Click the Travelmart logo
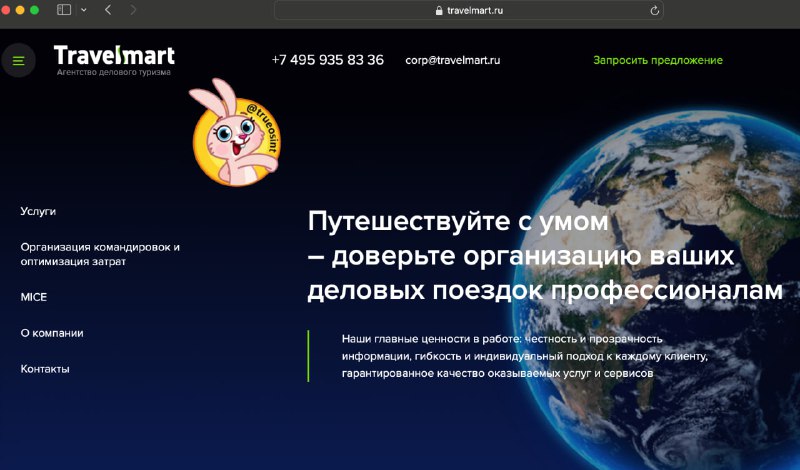Image resolution: width=800 pixels, height=470 pixels. pos(114,56)
